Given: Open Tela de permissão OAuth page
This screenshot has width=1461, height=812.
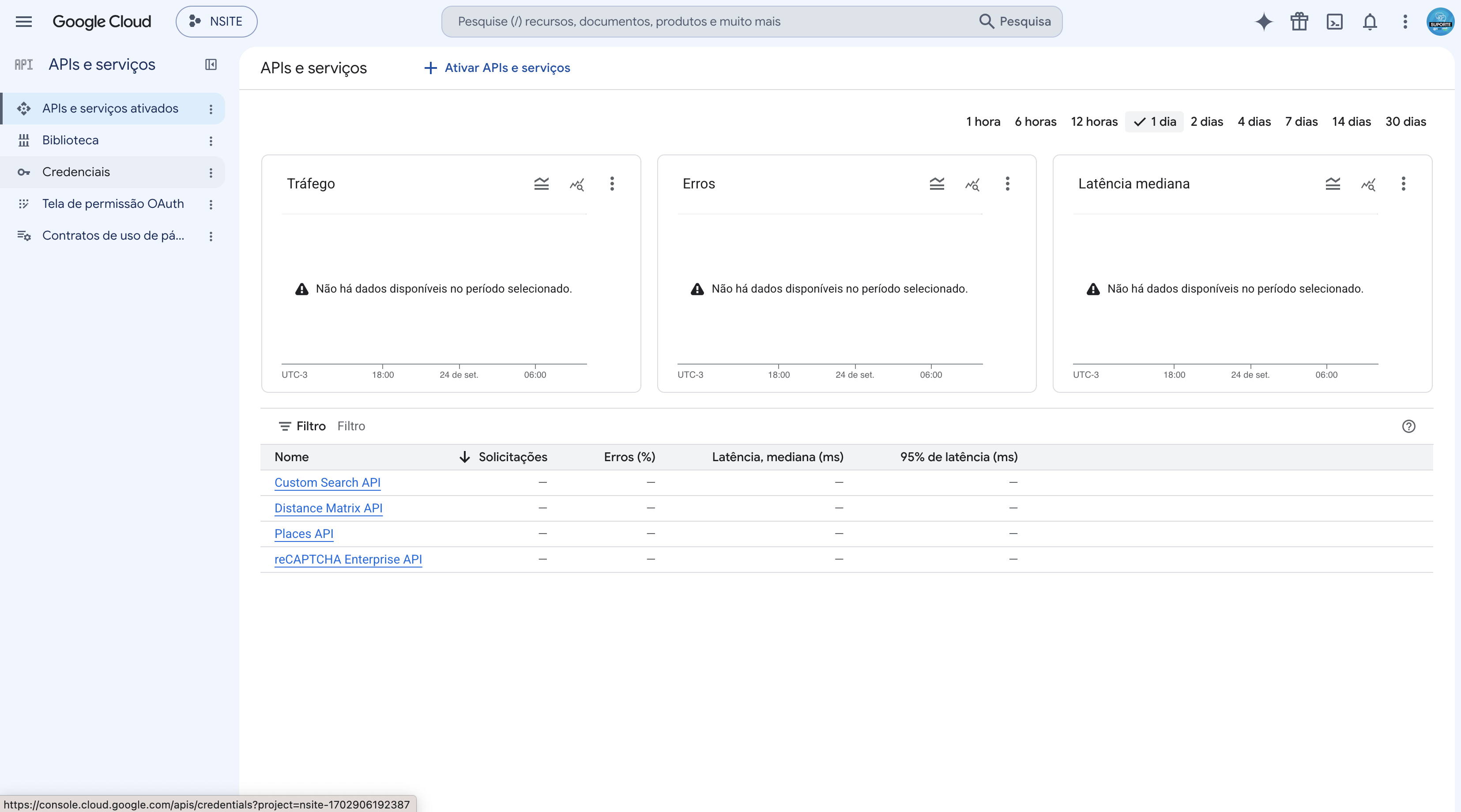Looking at the screenshot, I should coord(113,203).
